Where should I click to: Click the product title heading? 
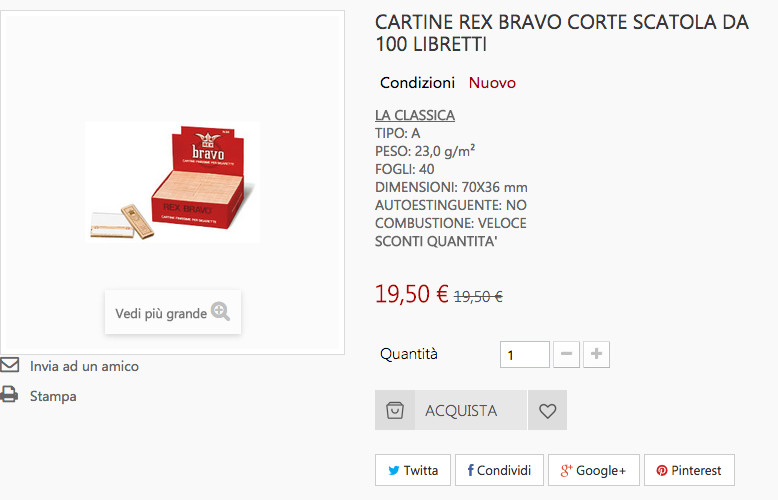(561, 33)
